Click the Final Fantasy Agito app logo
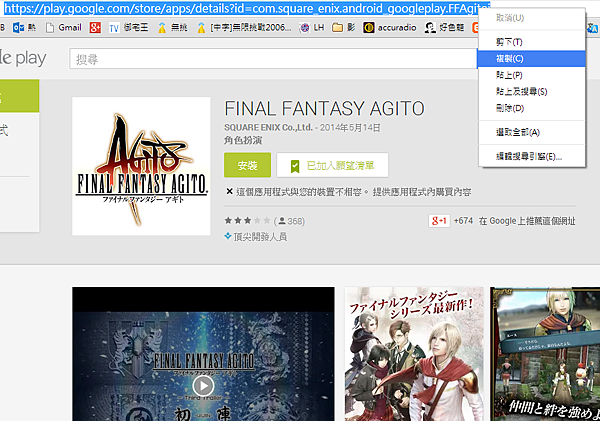600x421 pixels. 141,166
